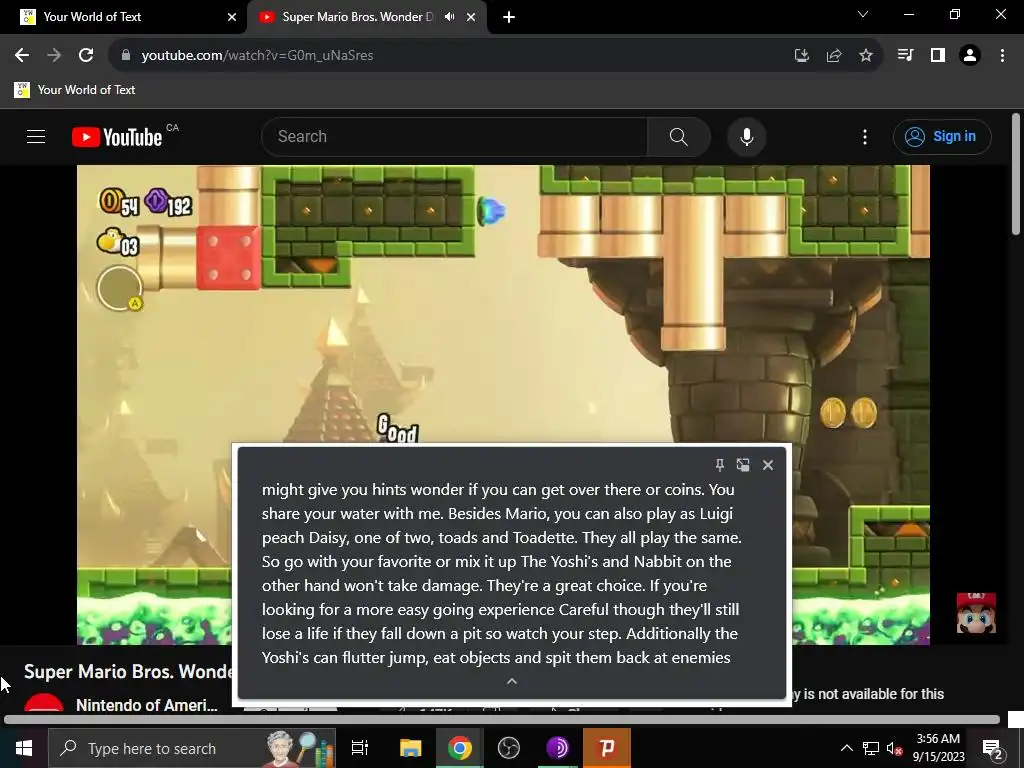The height and width of the screenshot is (768, 1024).
Task: Open YouTube settings three-dot menu
Action: coord(865,136)
